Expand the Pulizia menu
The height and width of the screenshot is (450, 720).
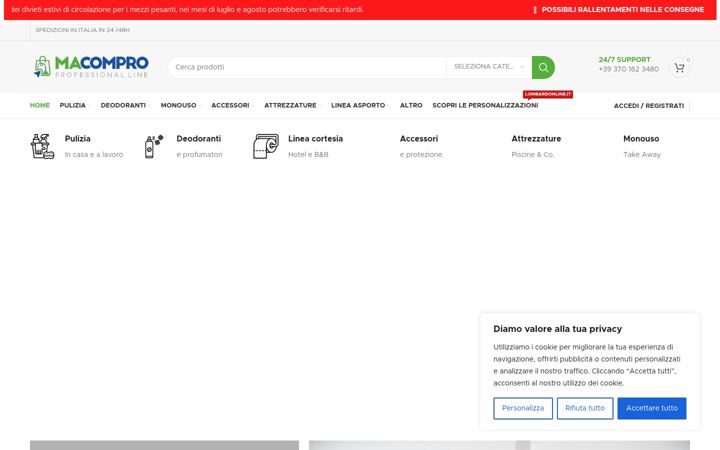click(x=73, y=105)
